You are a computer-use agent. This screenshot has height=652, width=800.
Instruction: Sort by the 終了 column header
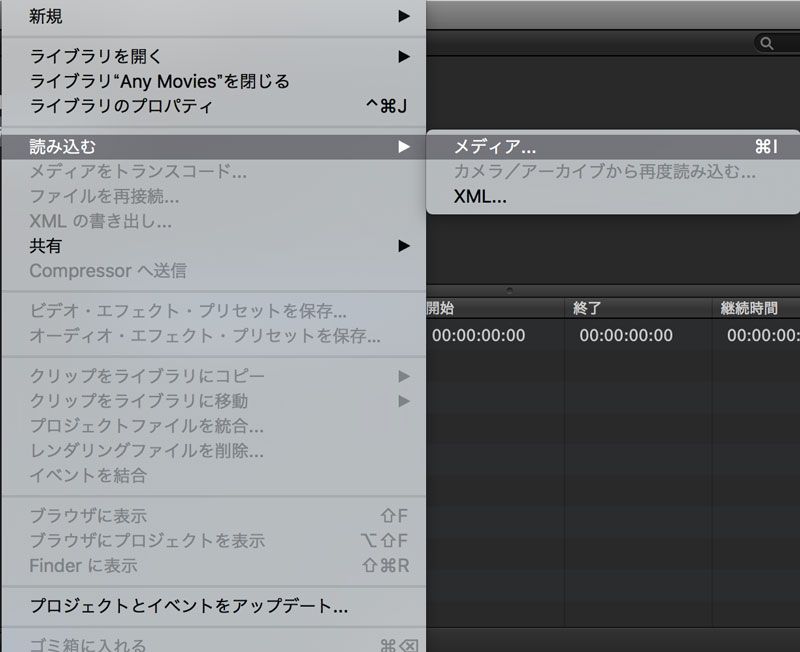pos(587,308)
